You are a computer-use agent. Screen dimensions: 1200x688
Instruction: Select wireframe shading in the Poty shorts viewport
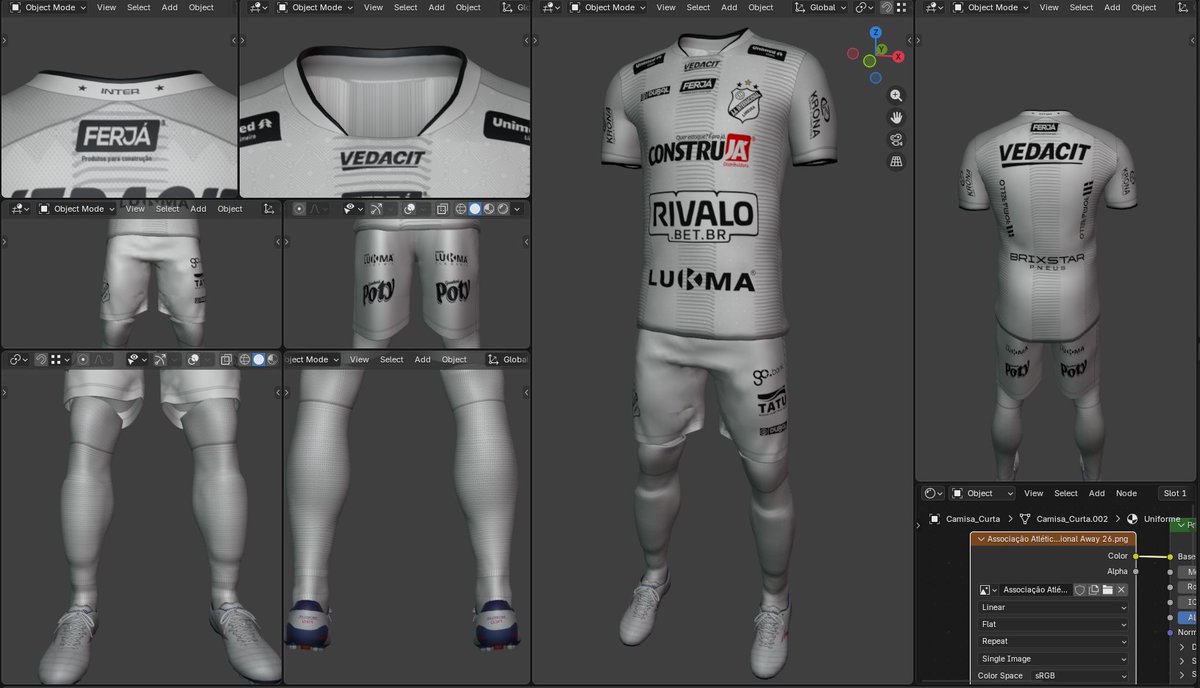pyautogui.click(x=461, y=209)
